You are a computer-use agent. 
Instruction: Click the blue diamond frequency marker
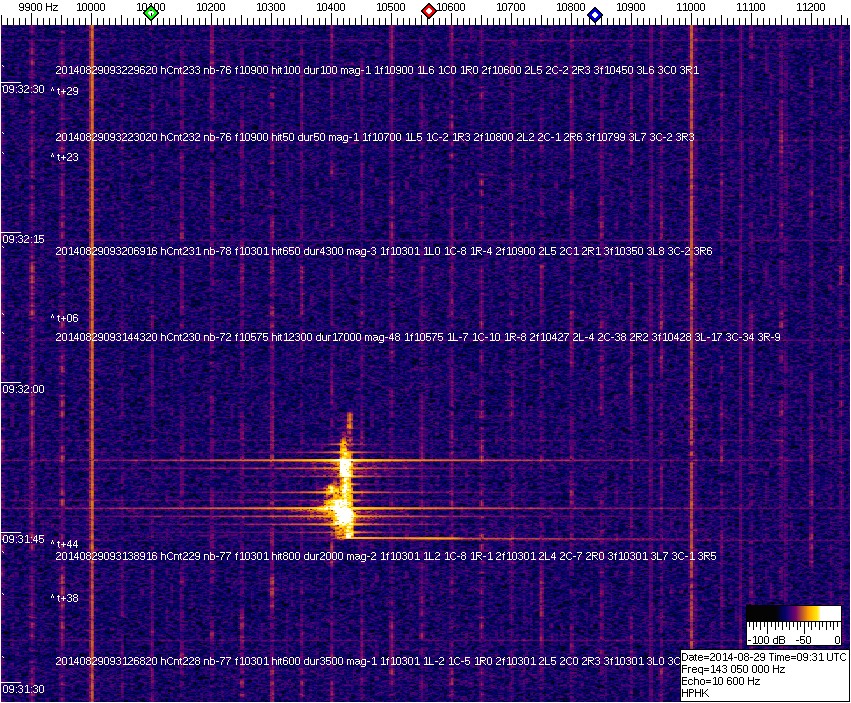coord(595,14)
